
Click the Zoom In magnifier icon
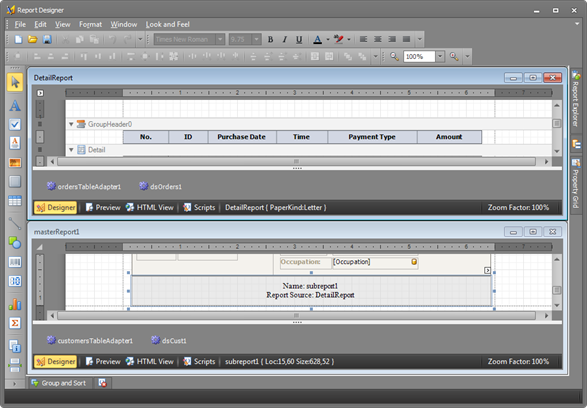[x=454, y=57]
